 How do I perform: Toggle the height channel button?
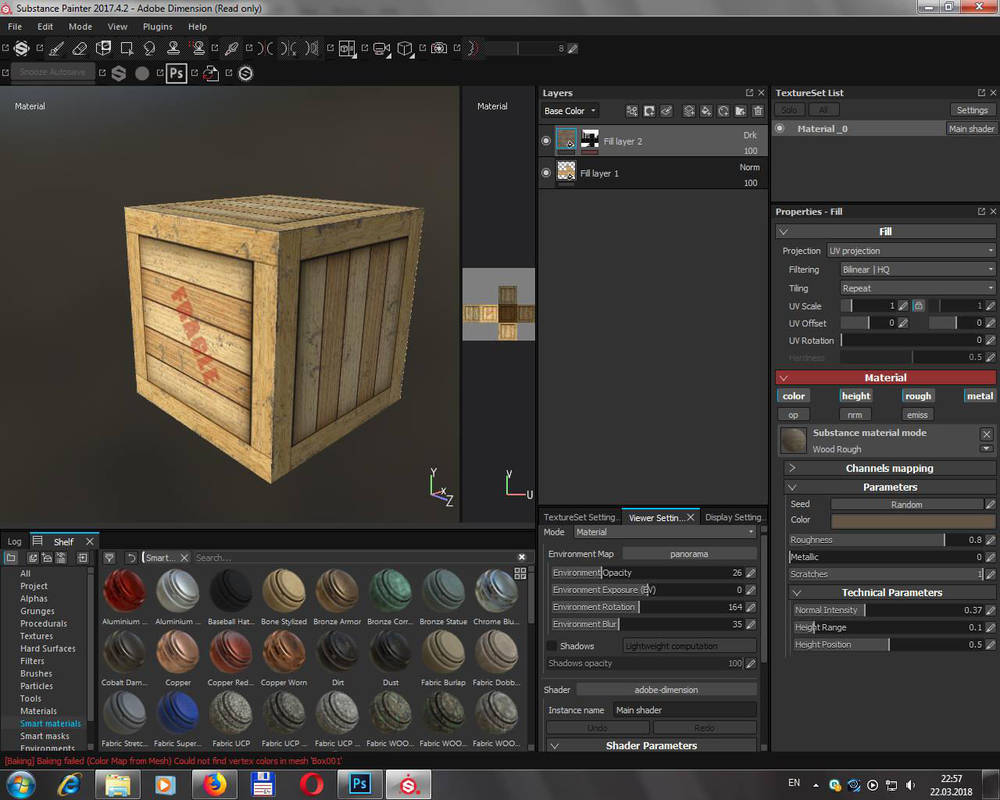pos(855,396)
